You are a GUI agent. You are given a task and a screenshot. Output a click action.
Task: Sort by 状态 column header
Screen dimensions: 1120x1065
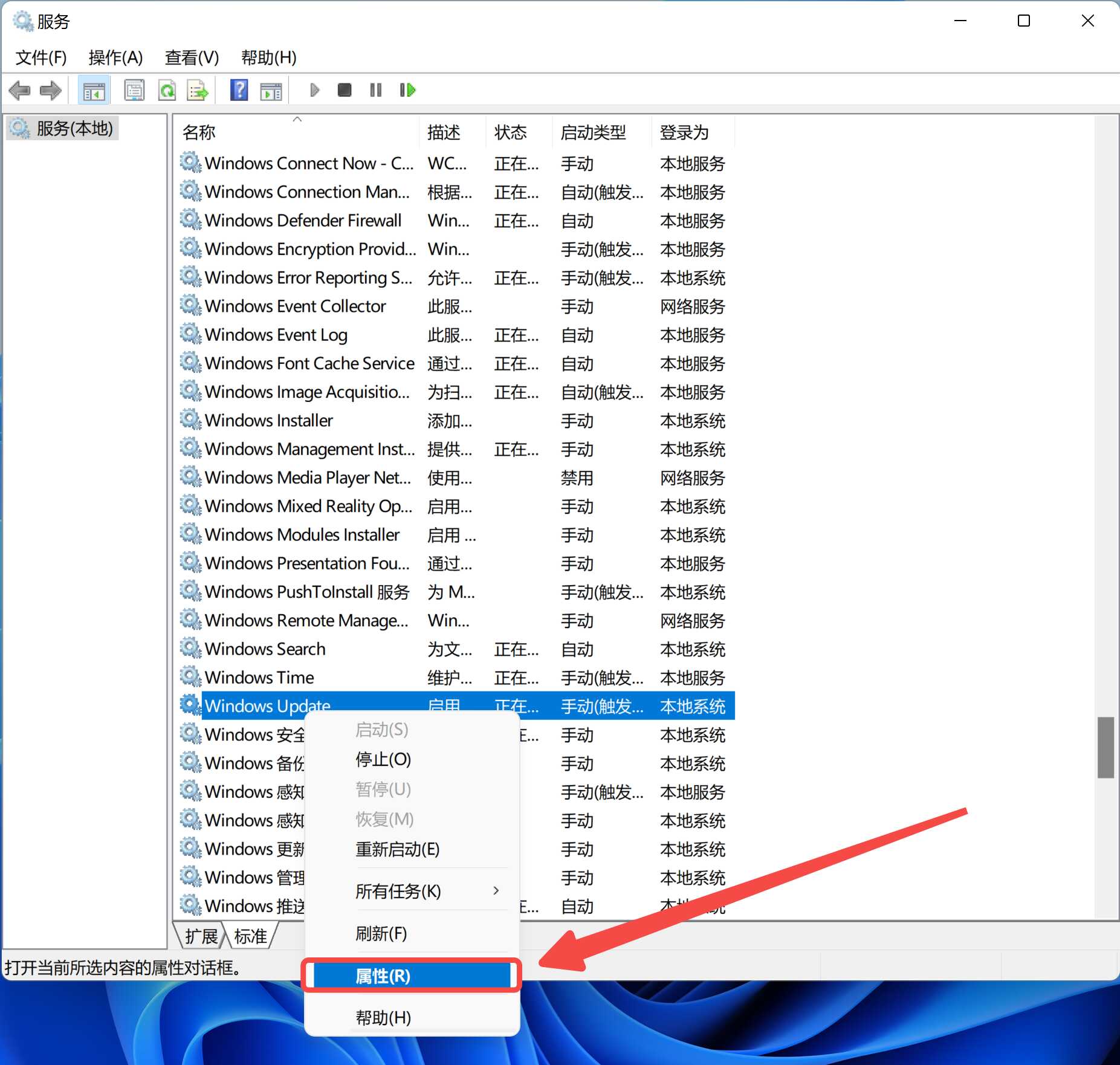coord(519,132)
